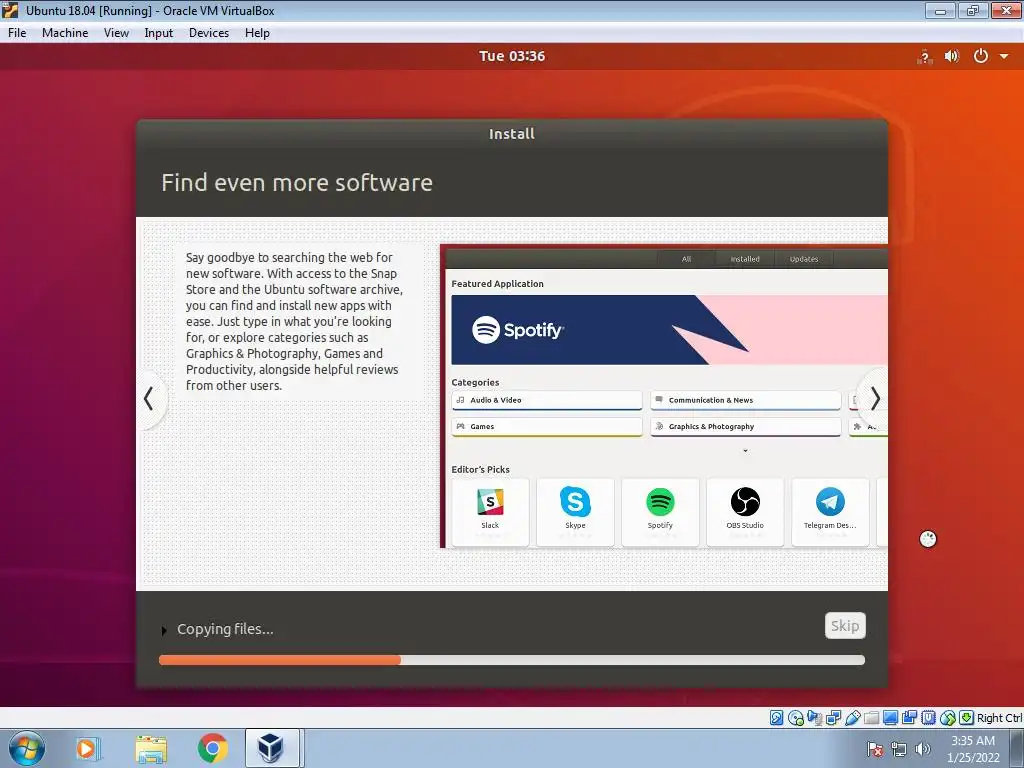Open Google Chrome from taskbar
The image size is (1024, 768).
[213, 748]
